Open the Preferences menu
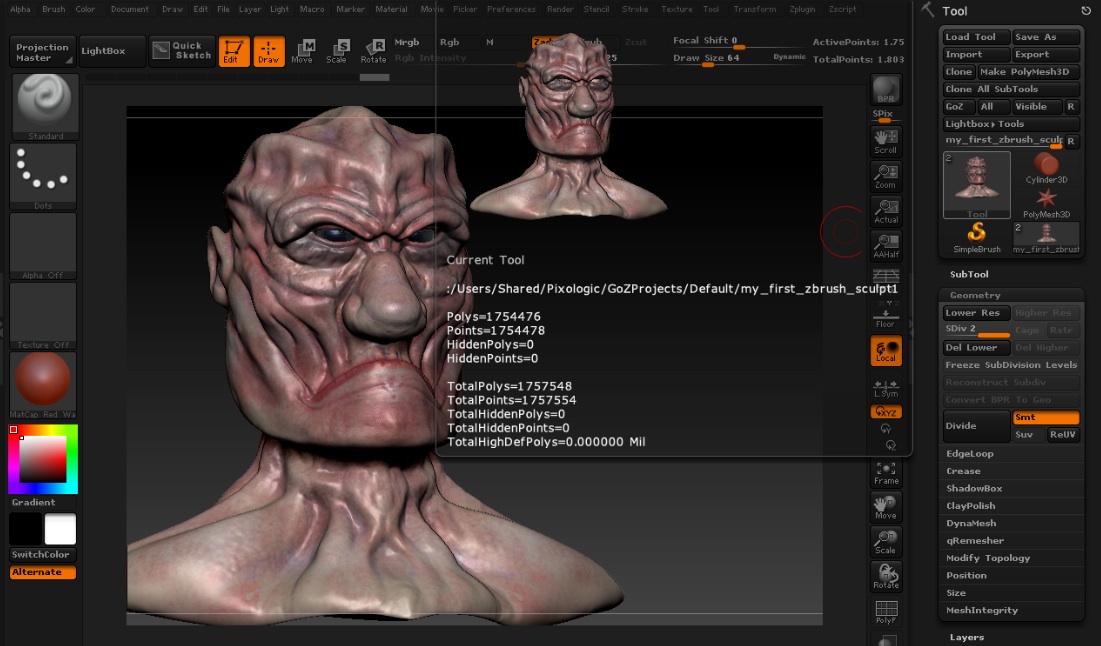The image size is (1101, 646). [x=511, y=9]
